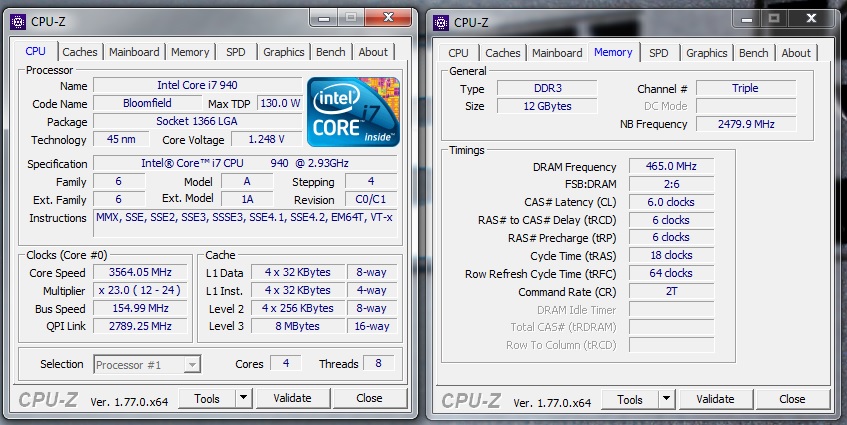
Task: Click the Technology value '45 nm'
Action: tap(121, 139)
